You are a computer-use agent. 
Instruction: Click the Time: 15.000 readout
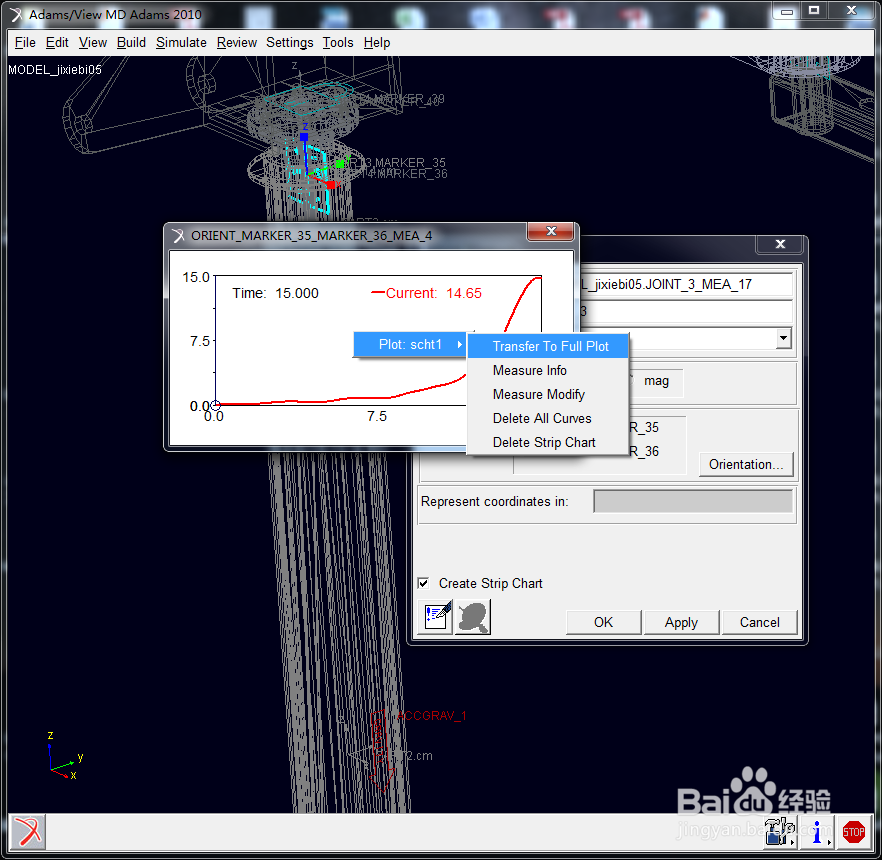pos(275,293)
